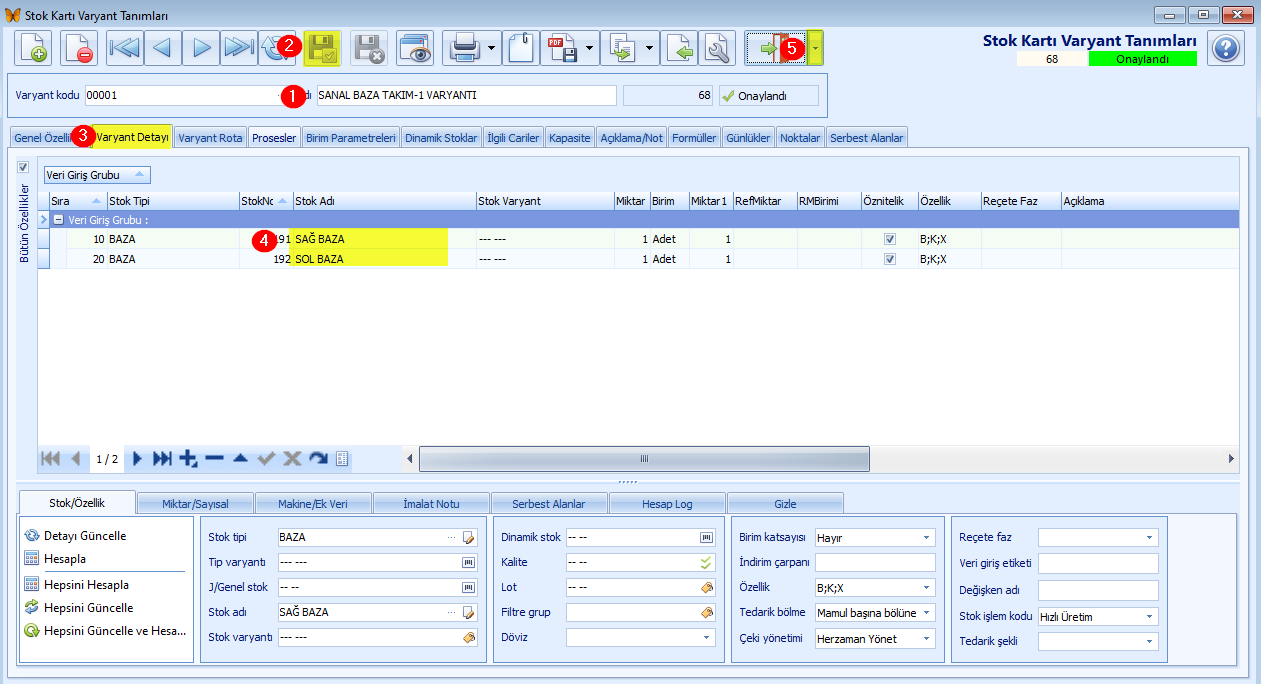The height and width of the screenshot is (684, 1261).
Task: Collapse the Veri Giriş Grubu group row
Action: 59,220
